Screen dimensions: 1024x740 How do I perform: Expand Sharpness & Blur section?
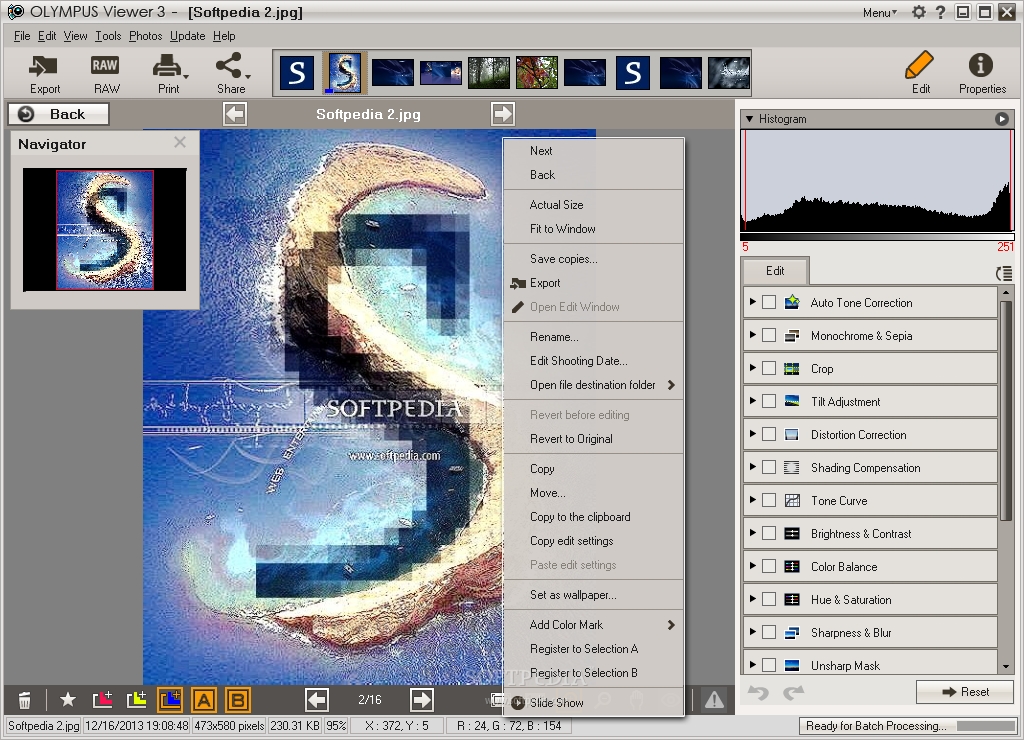(752, 632)
